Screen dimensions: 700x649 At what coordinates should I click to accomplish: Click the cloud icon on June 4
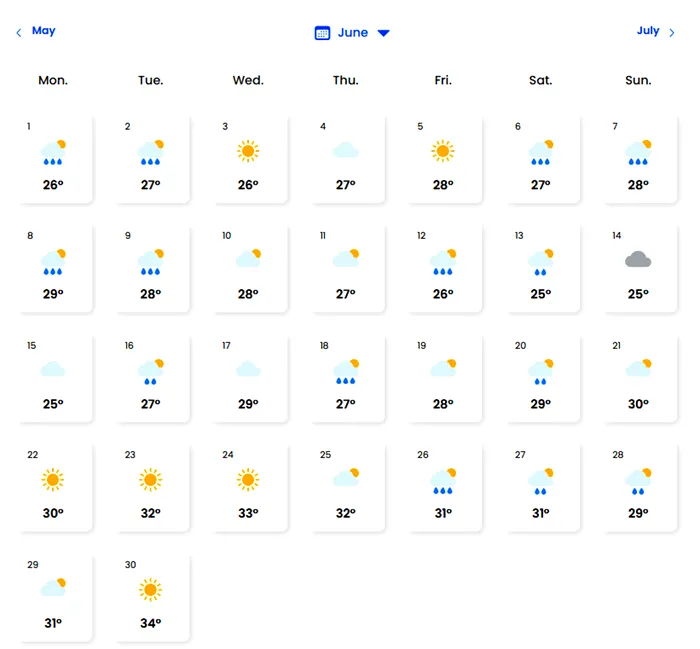346,151
